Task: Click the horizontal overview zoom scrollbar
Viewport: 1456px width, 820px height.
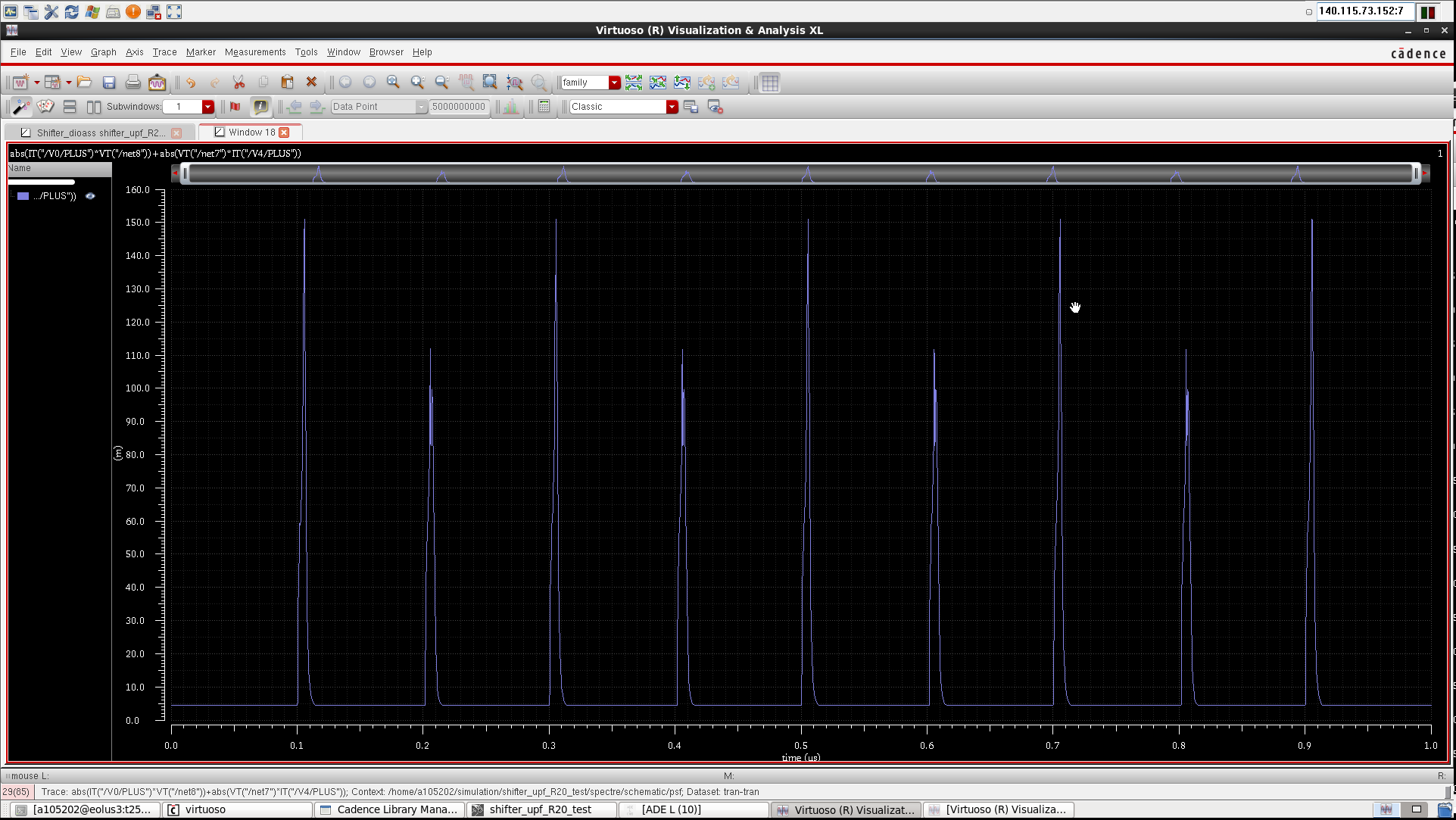Action: [x=800, y=173]
